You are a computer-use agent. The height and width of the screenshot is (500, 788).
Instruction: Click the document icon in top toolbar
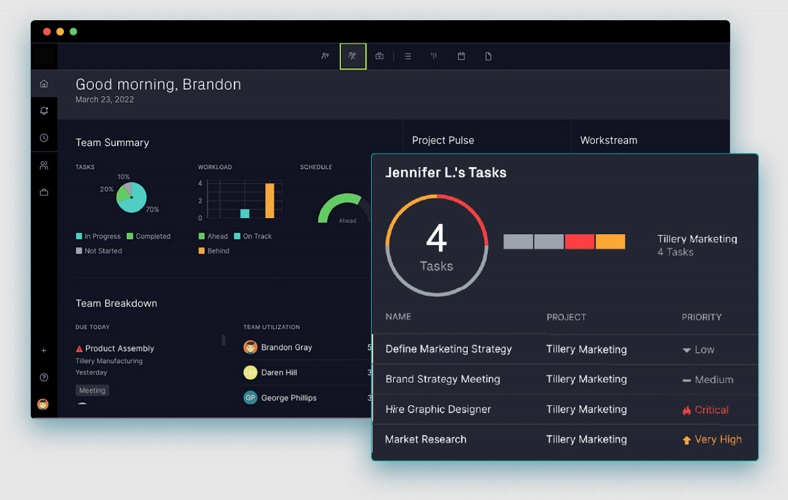(488, 56)
